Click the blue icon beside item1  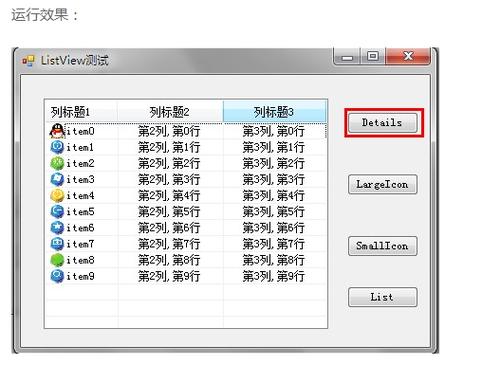(57, 147)
